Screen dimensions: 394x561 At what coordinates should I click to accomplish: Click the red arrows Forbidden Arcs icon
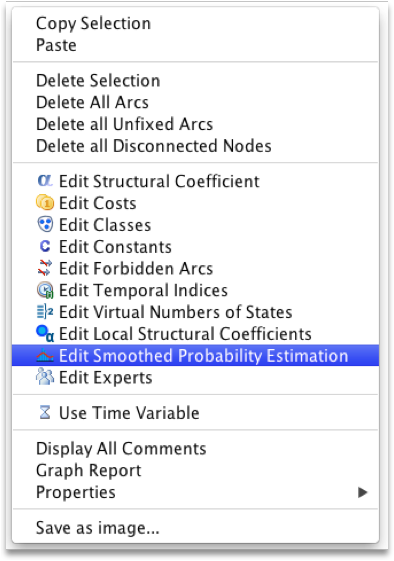pos(45,268)
